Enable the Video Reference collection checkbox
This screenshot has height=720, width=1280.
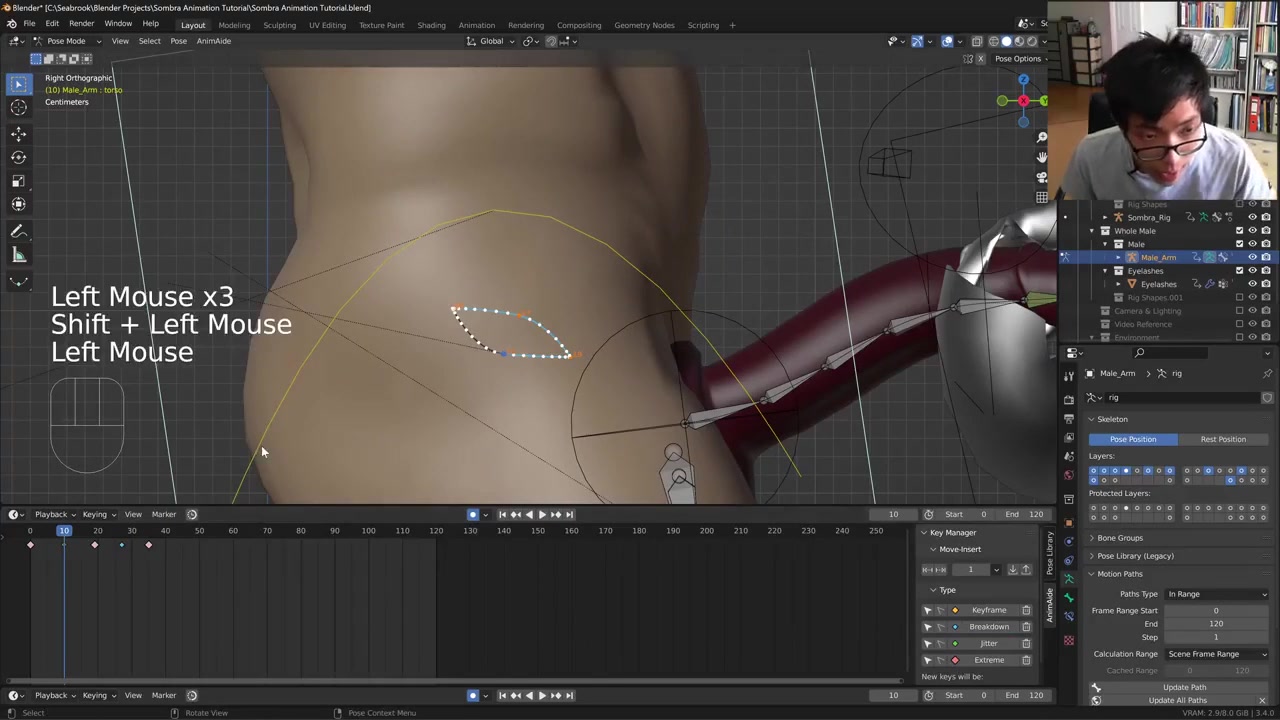pos(1239,324)
